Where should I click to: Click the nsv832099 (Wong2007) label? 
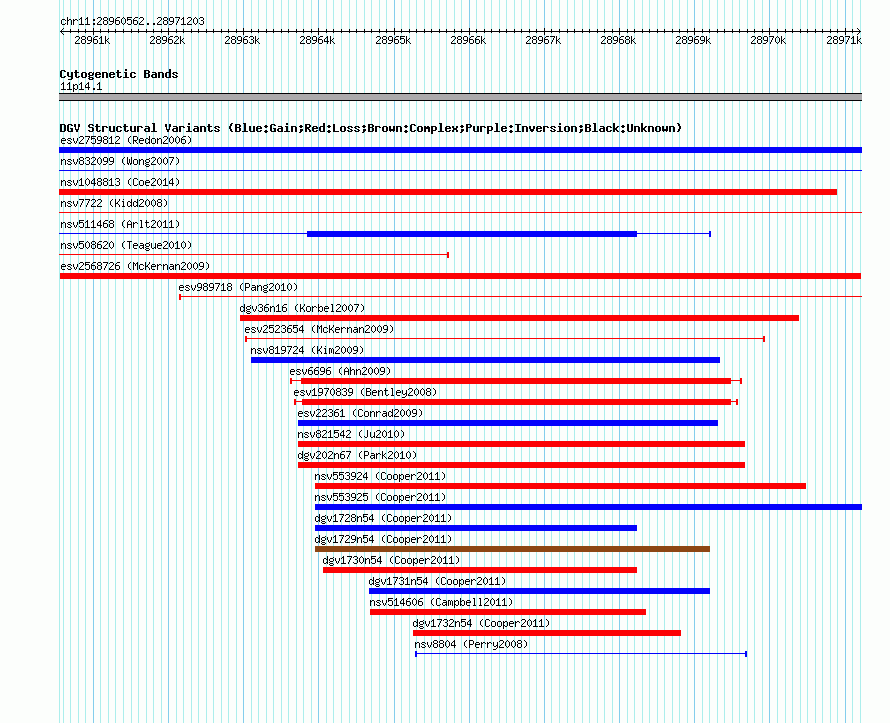[120, 161]
